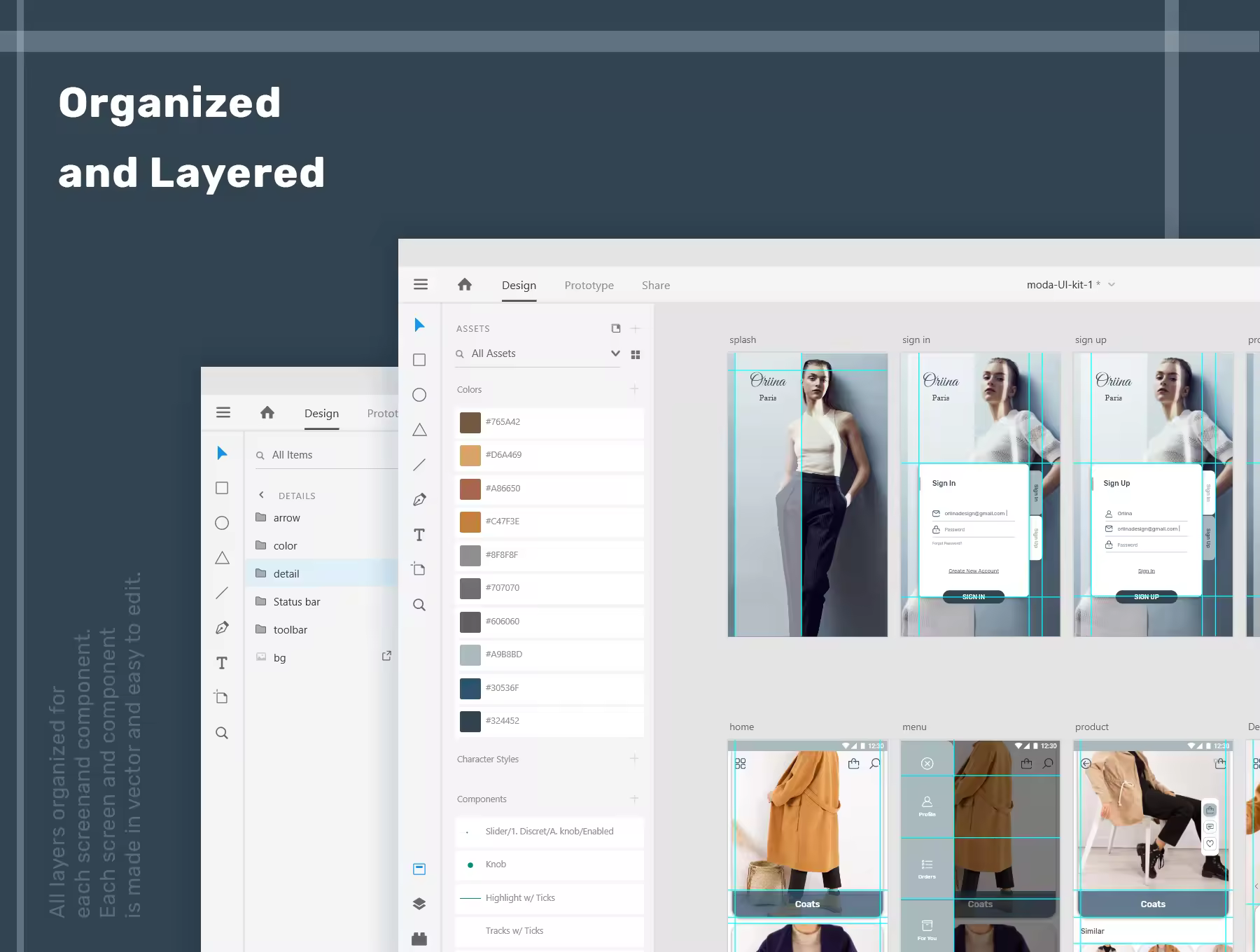1260x952 pixels.
Task: Select Line tool in back window
Action: point(222,593)
